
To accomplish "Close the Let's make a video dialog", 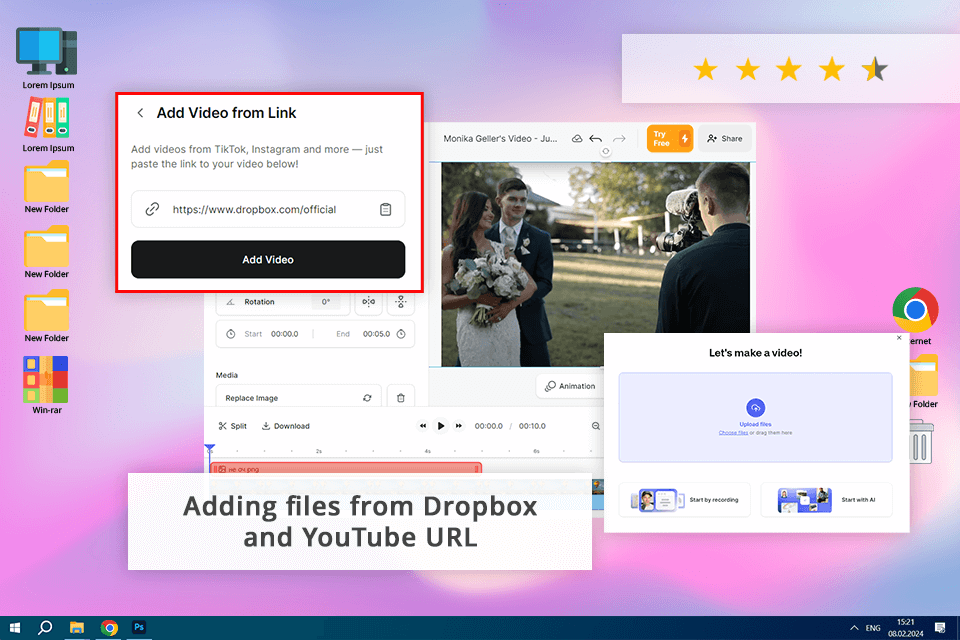I will pos(899,337).
